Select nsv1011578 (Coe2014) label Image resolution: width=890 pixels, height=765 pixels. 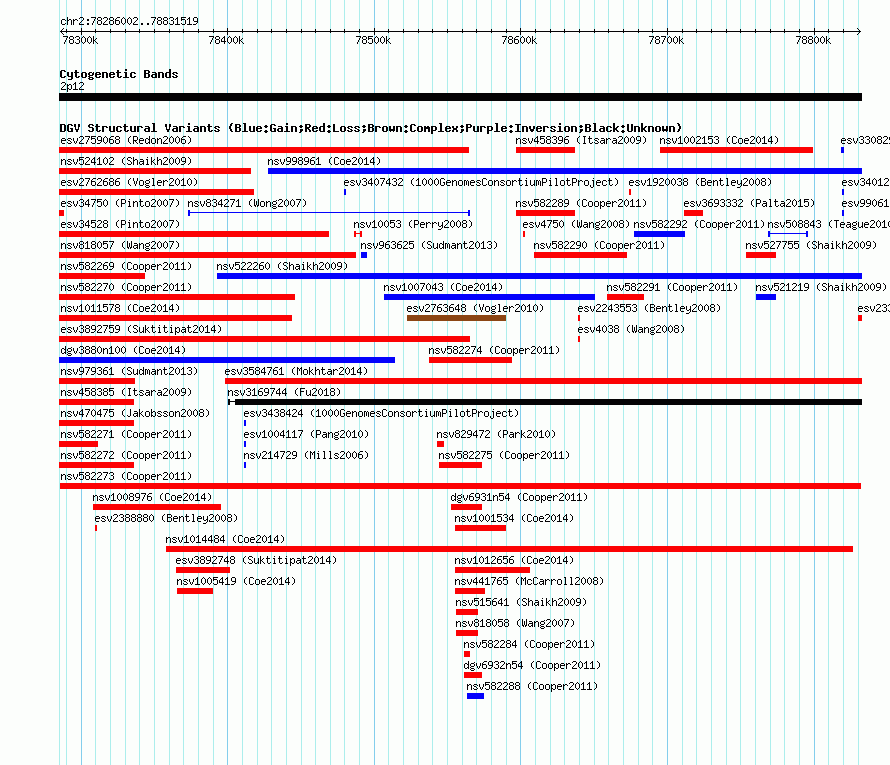pyautogui.click(x=120, y=308)
